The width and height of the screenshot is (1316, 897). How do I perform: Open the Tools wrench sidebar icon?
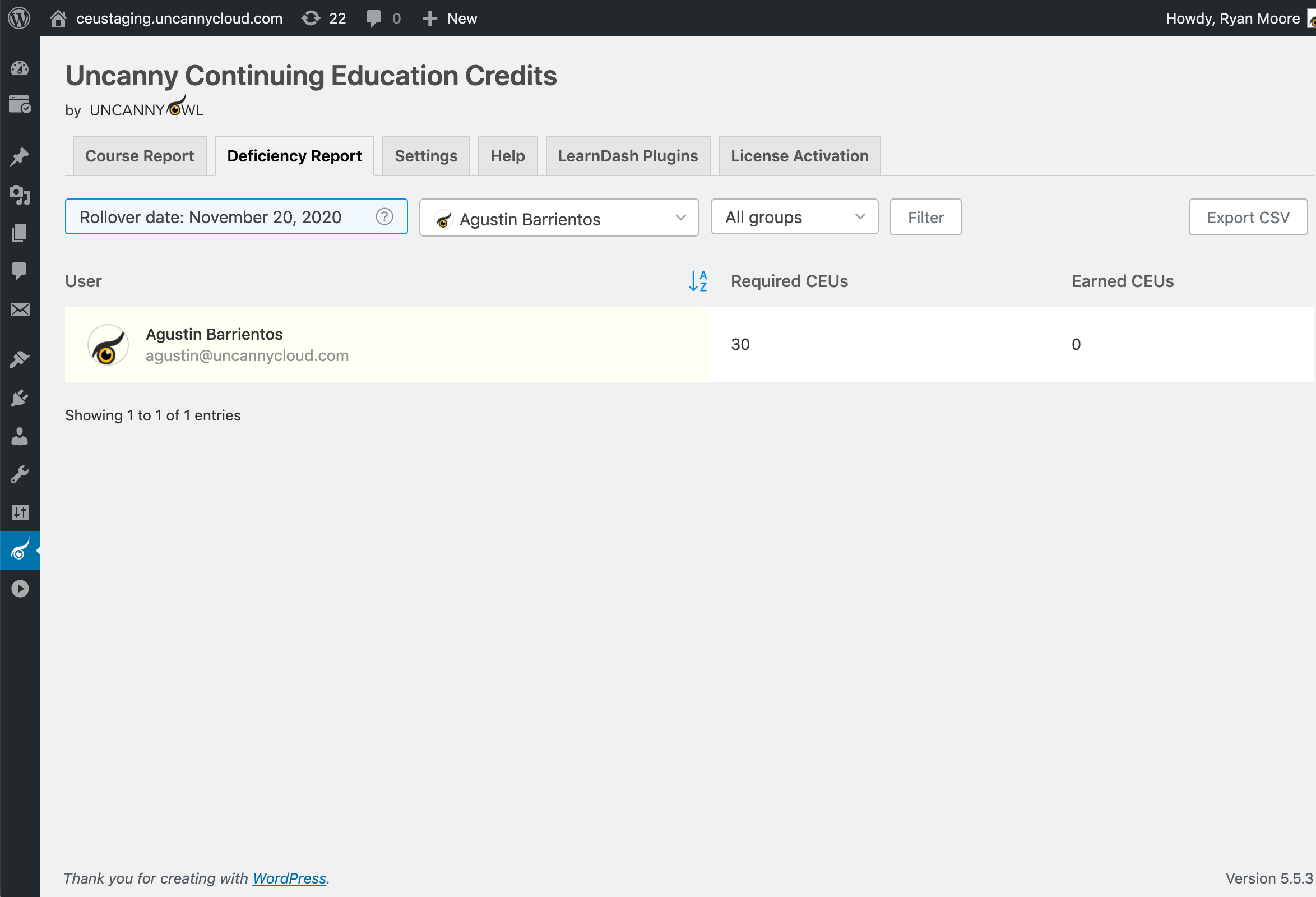coord(20,474)
